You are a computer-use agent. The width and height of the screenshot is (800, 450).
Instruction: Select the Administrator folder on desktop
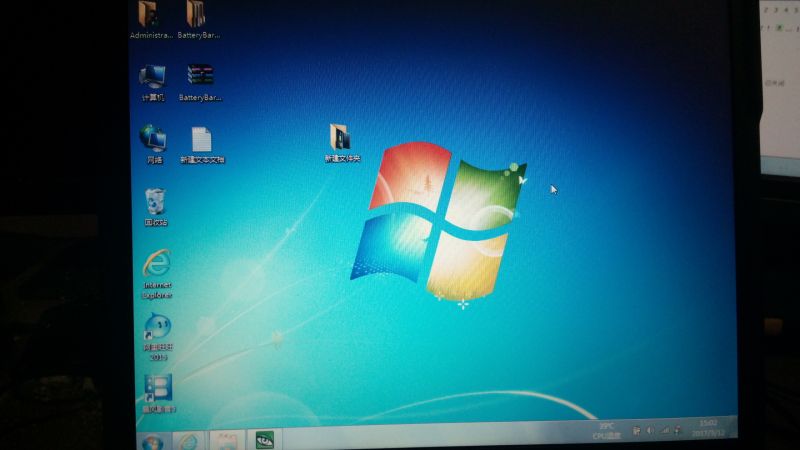[x=151, y=19]
